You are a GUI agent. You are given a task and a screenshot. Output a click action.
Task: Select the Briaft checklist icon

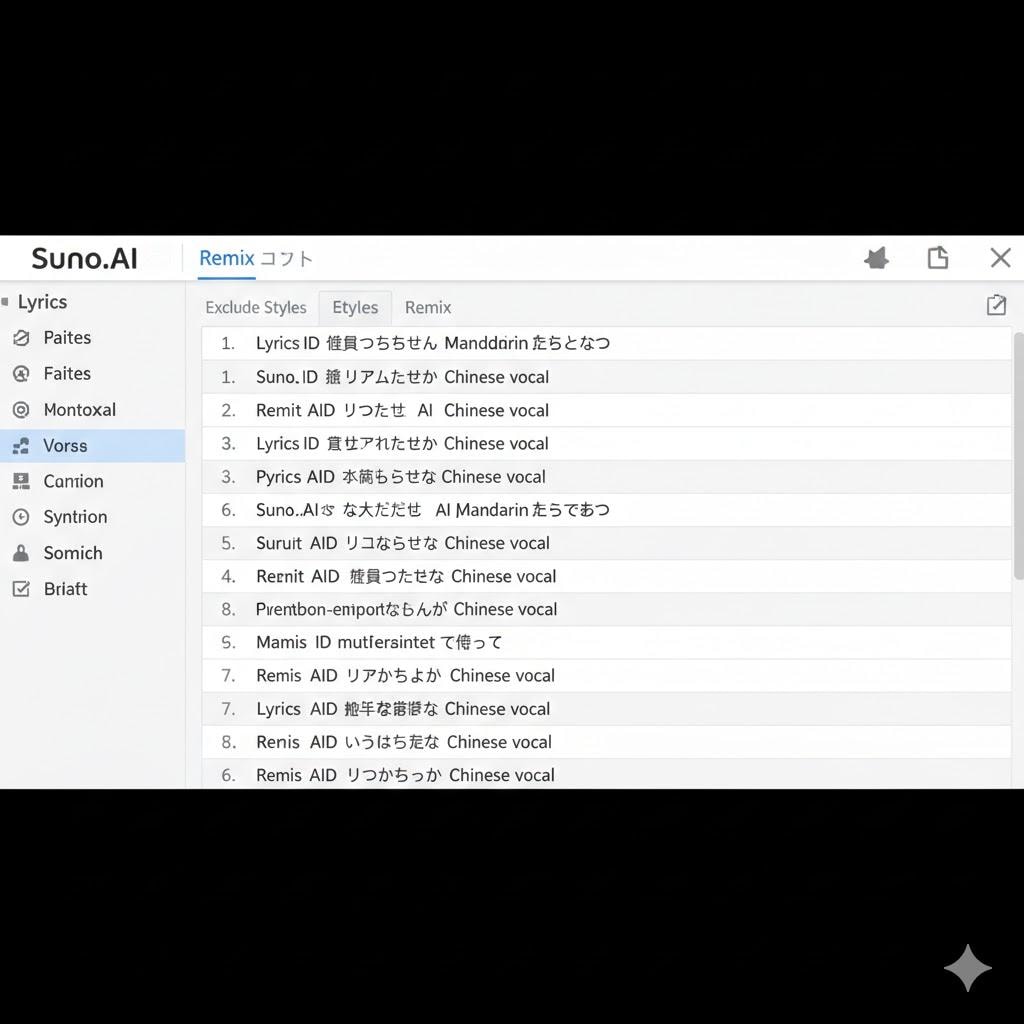[x=22, y=589]
